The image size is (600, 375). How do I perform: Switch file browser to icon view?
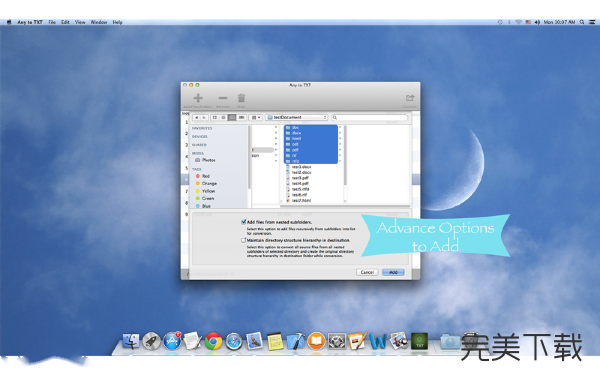215,117
